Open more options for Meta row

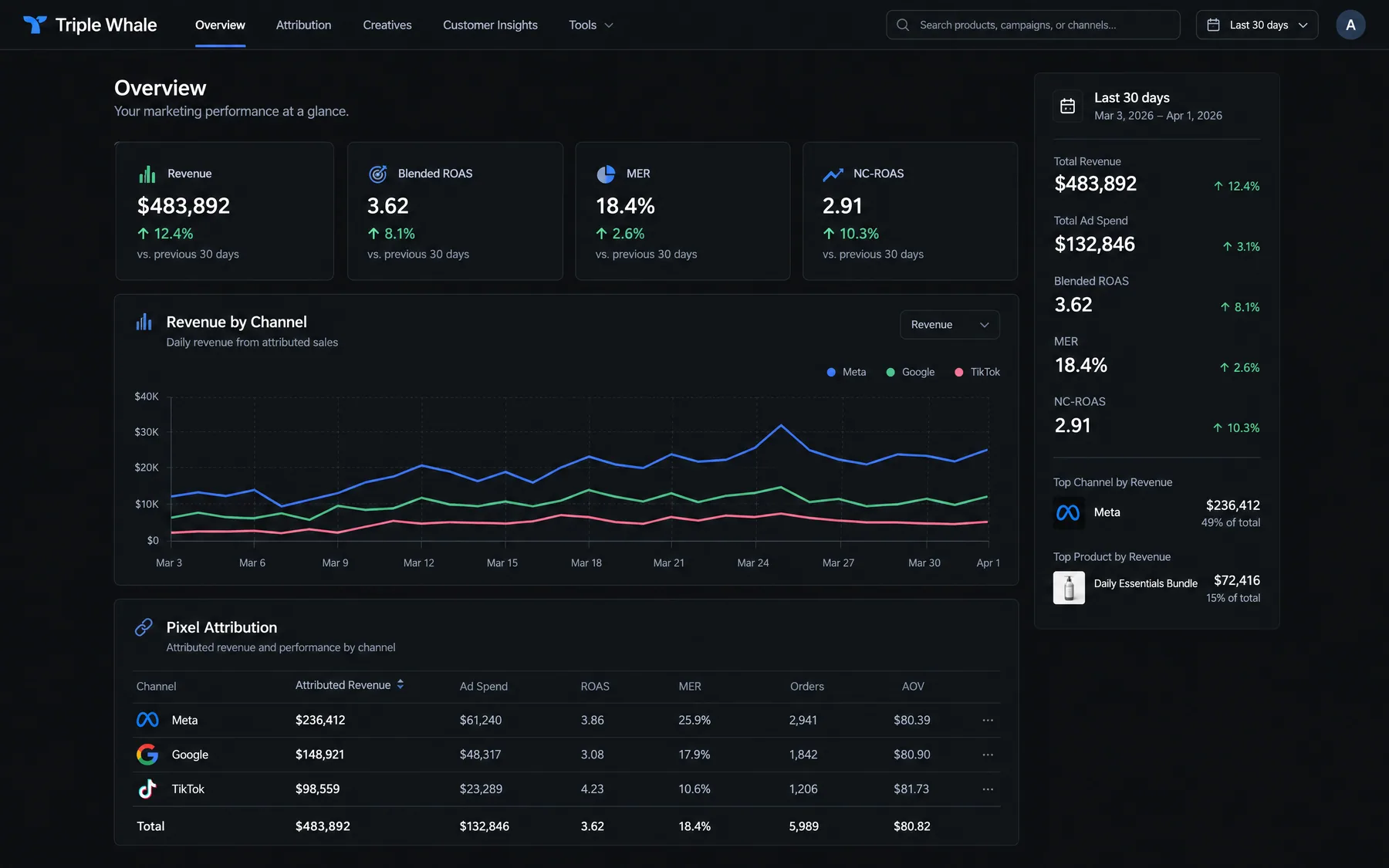988,720
